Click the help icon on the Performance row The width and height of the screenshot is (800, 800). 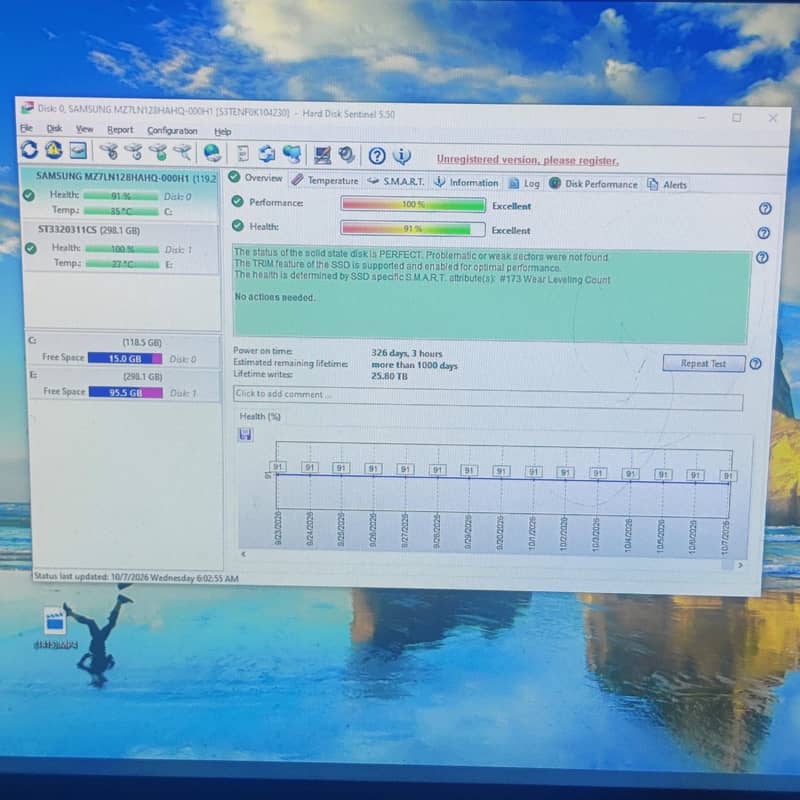click(765, 208)
